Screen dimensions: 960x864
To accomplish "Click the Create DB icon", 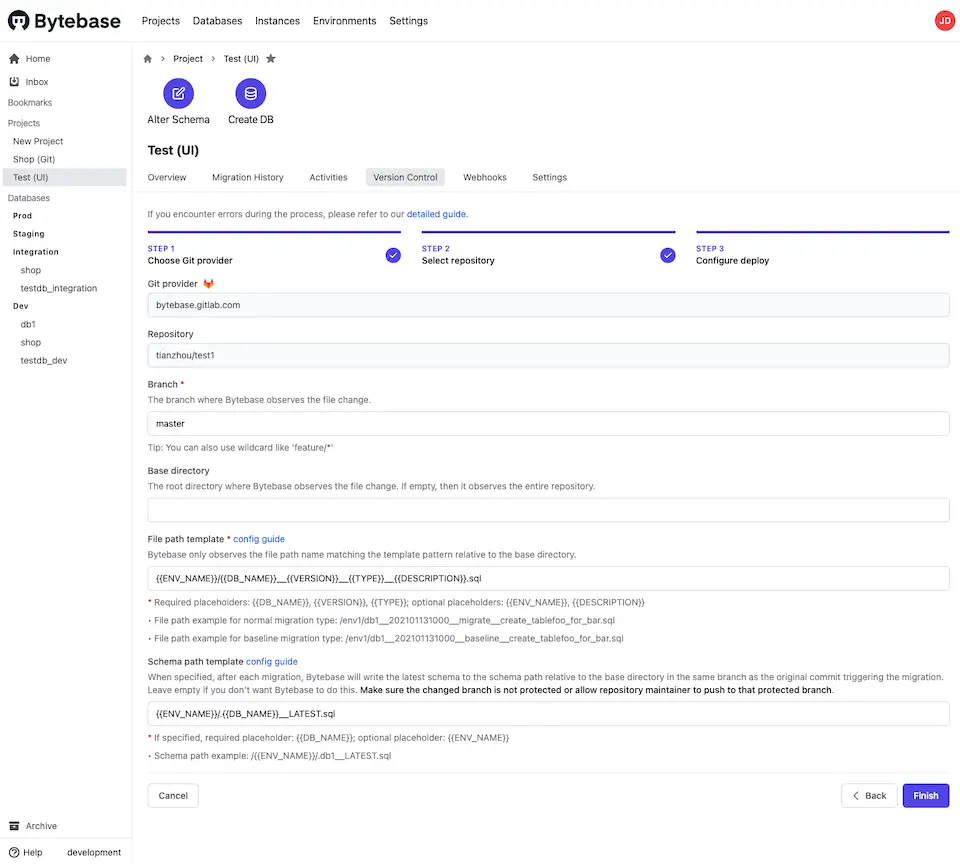I will point(250,94).
